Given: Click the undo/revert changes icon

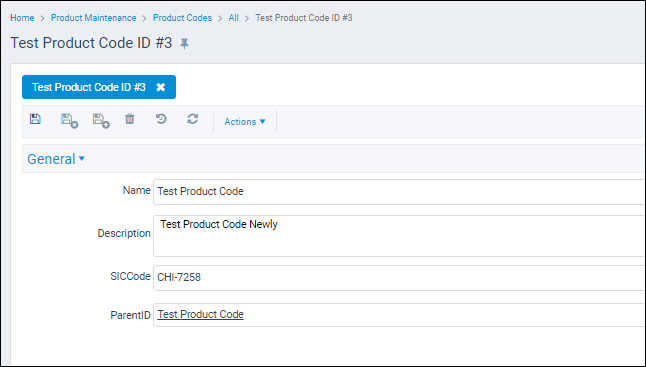Looking at the screenshot, I should click(x=161, y=119).
